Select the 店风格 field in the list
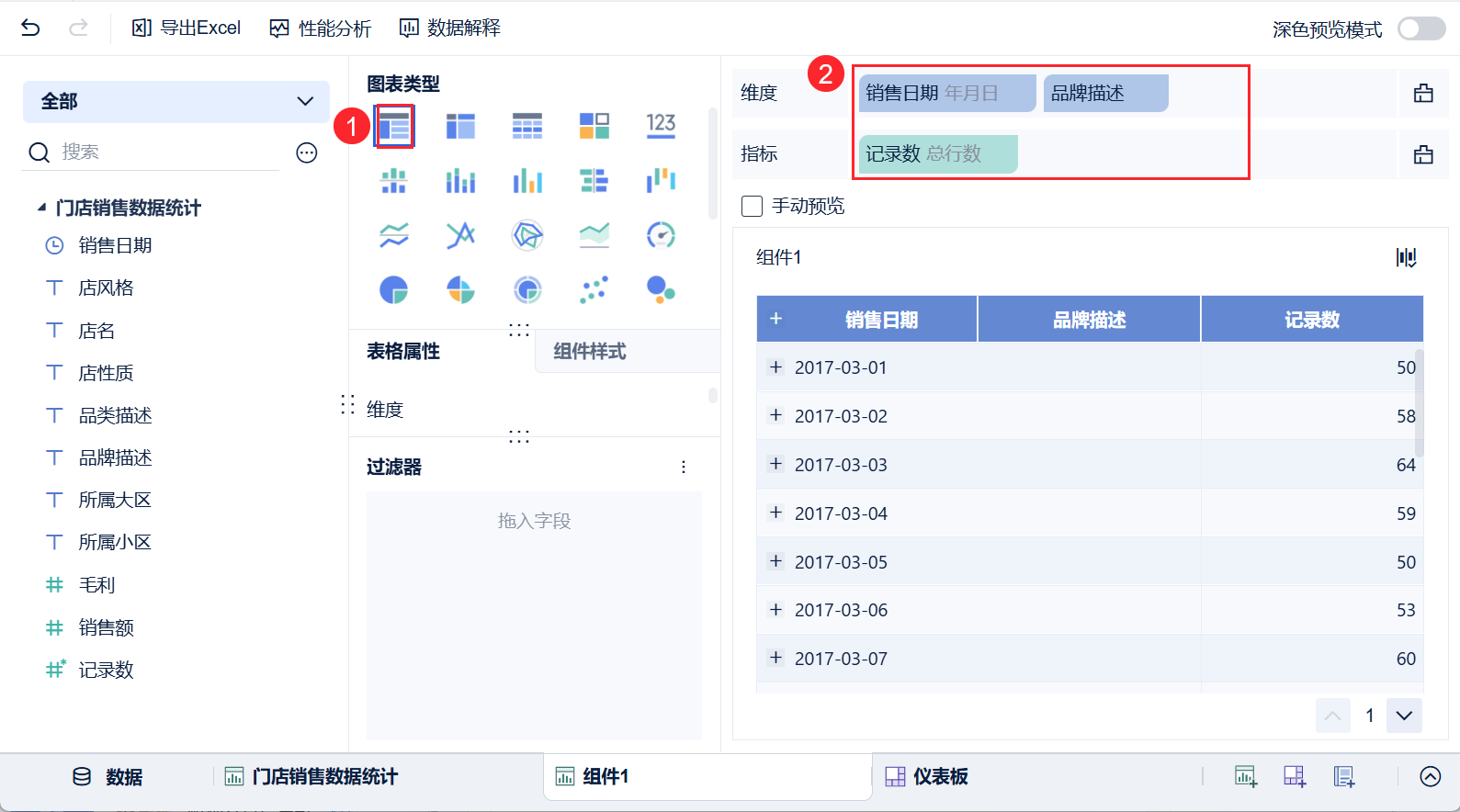The height and width of the screenshot is (812, 1460). (x=106, y=288)
